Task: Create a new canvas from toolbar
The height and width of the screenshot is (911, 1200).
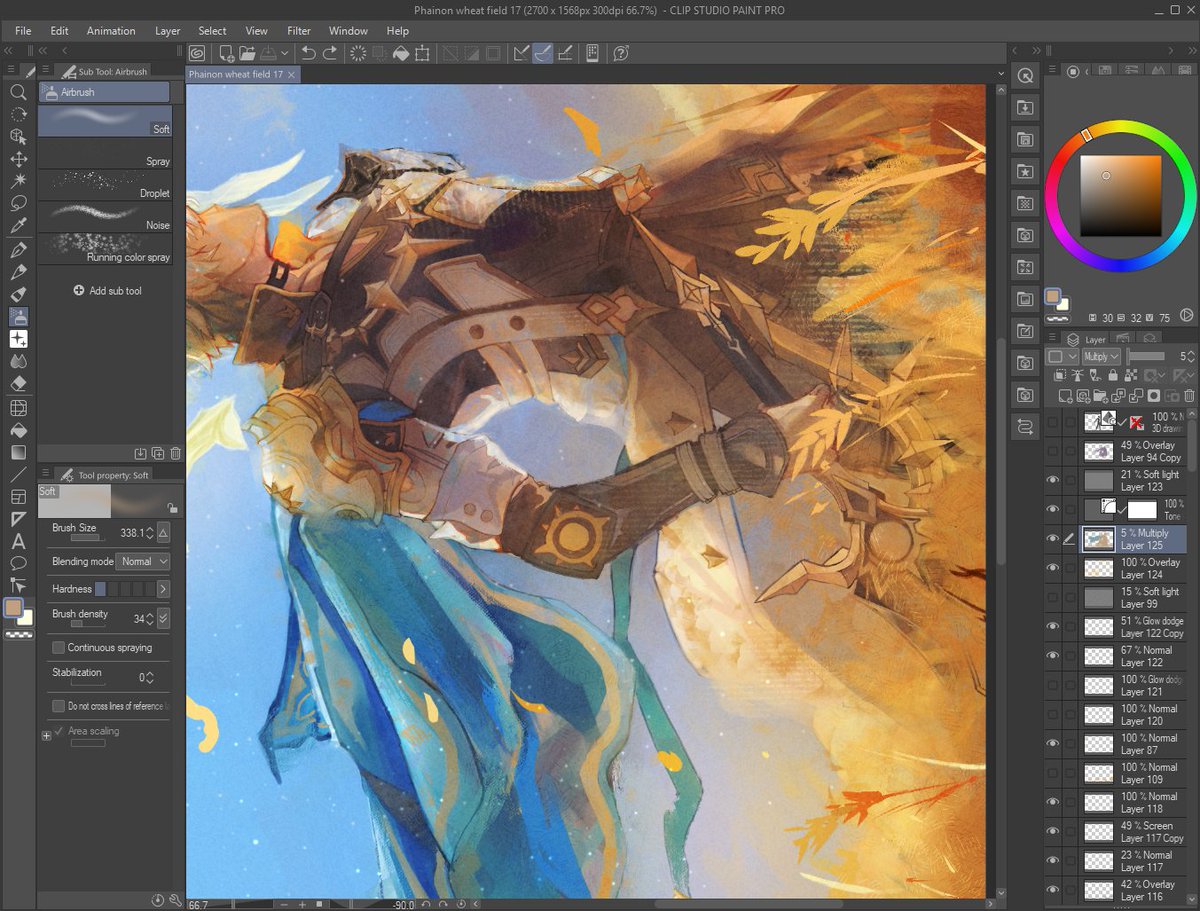Action: 228,53
